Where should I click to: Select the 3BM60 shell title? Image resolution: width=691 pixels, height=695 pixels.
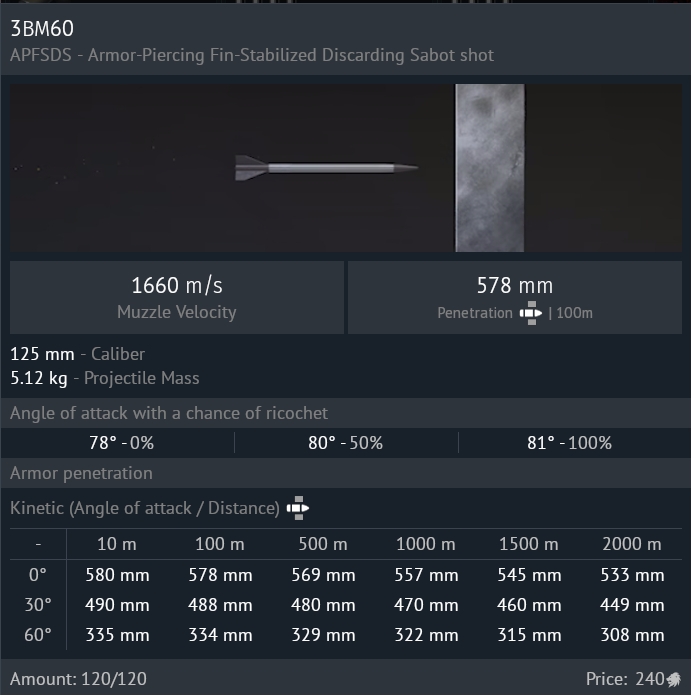[x=42, y=29]
